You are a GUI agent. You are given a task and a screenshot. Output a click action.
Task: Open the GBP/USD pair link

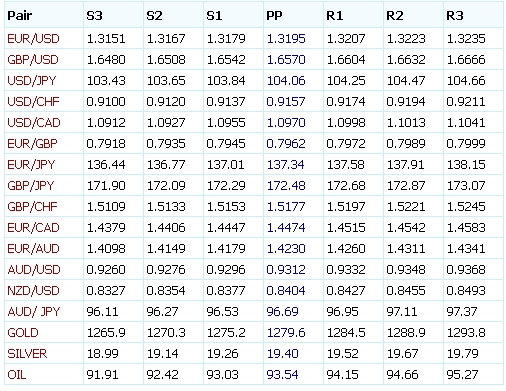coord(33,60)
